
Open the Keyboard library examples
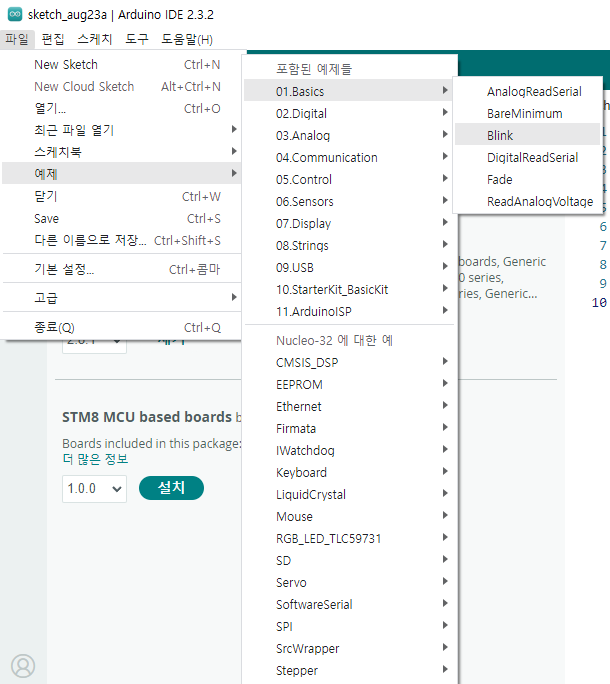point(349,472)
